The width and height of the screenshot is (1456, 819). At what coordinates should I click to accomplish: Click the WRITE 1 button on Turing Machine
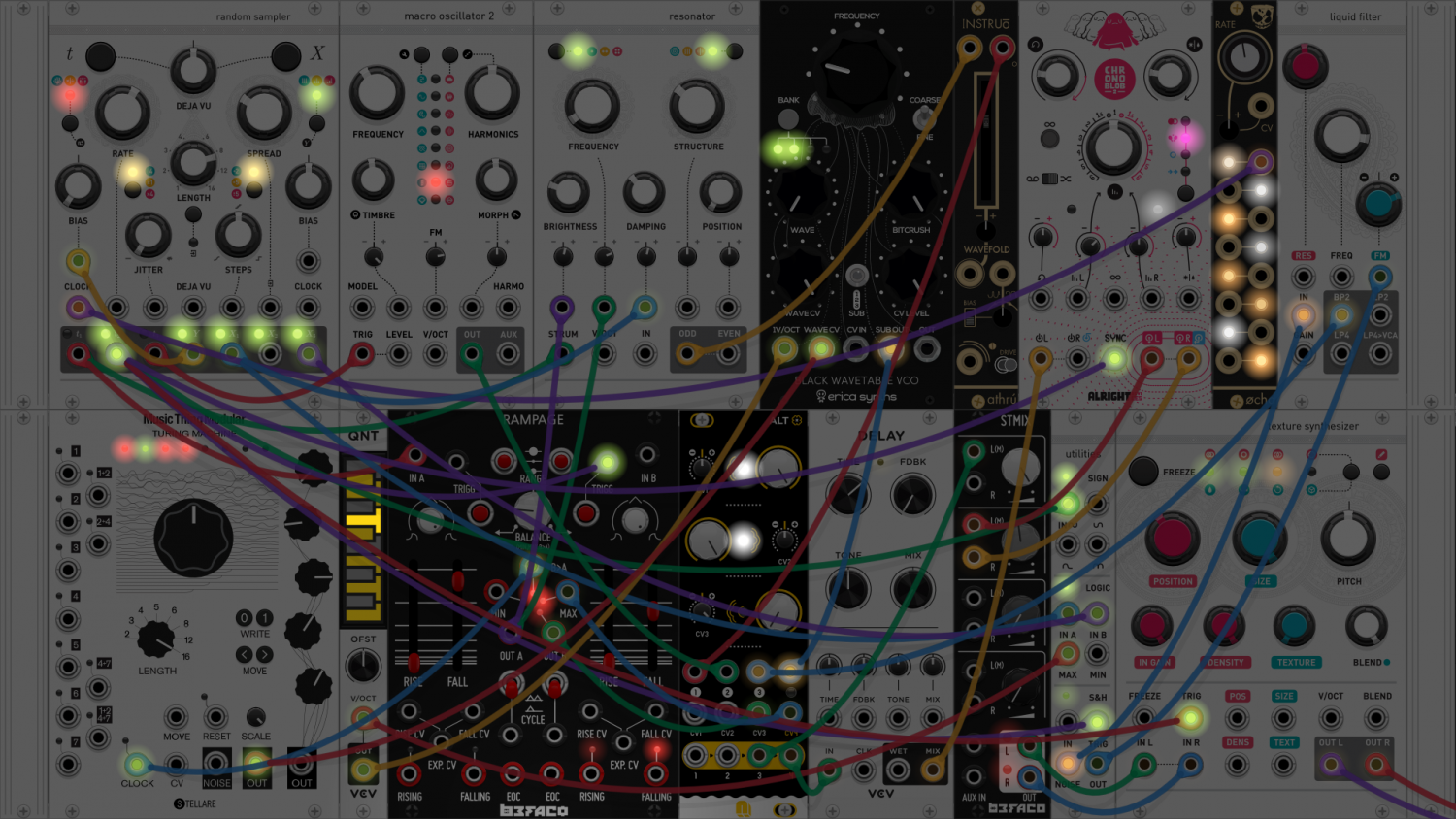(264, 618)
